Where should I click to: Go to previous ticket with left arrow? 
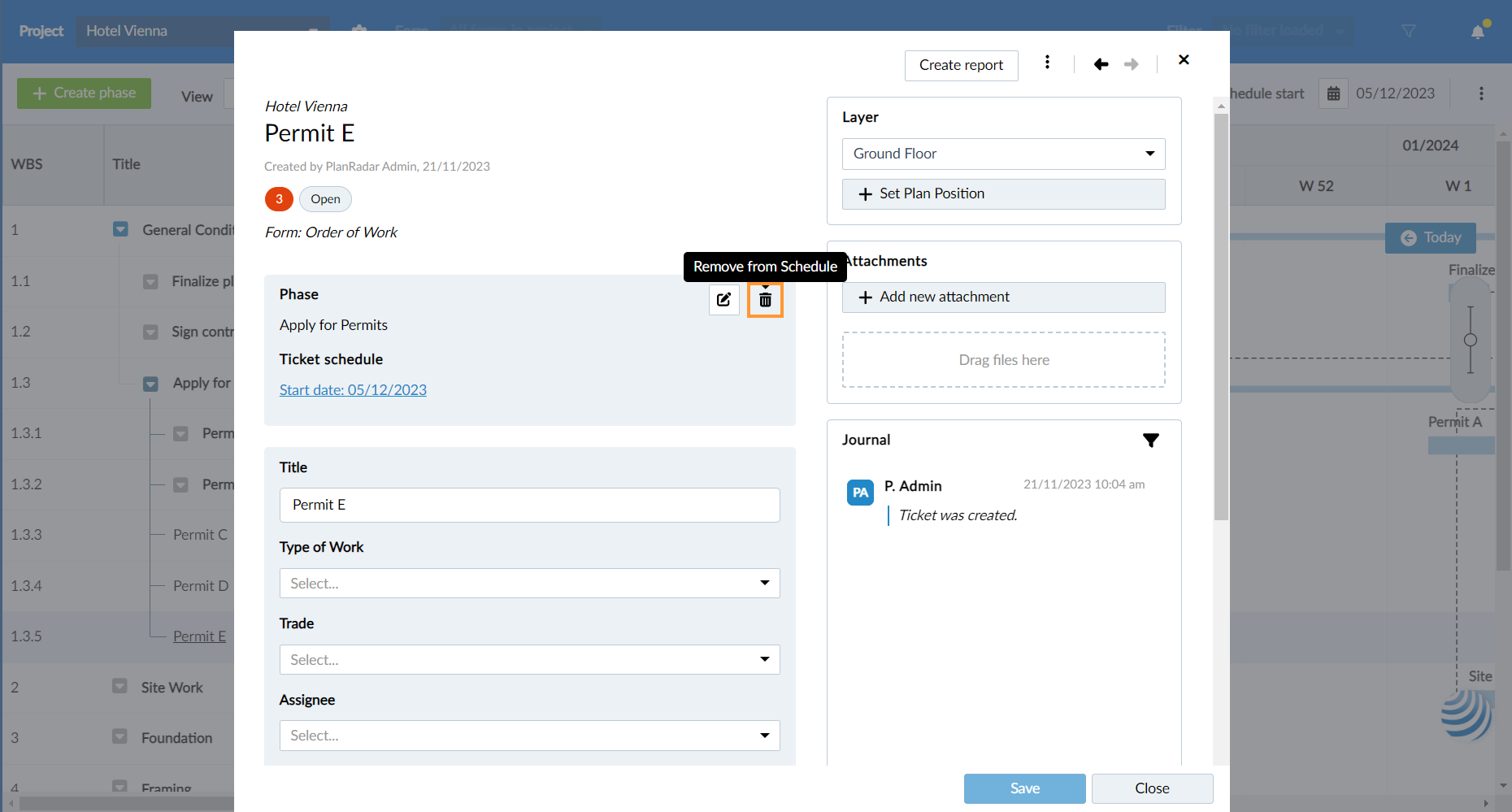click(x=1101, y=64)
